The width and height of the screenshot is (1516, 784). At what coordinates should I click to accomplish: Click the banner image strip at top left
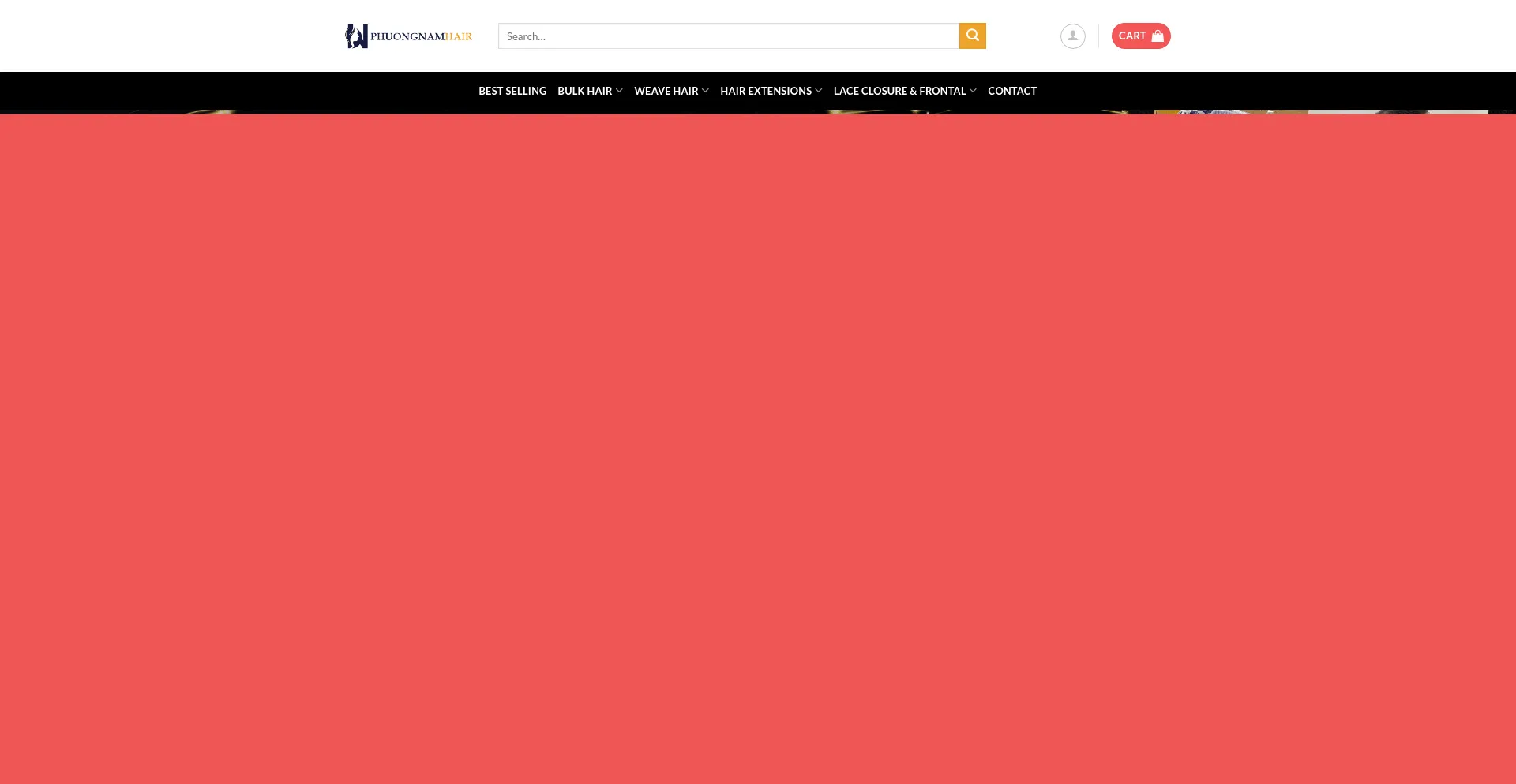point(197,111)
